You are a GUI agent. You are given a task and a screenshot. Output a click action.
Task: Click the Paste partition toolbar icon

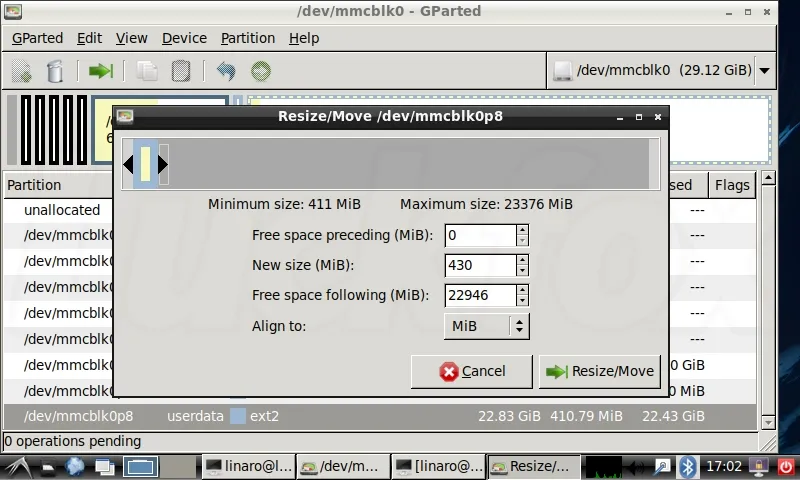pos(181,71)
